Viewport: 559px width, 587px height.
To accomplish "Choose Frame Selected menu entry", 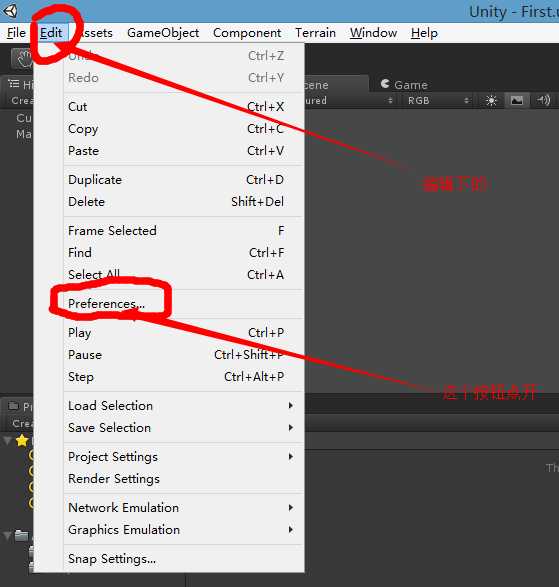I will 183,231.
